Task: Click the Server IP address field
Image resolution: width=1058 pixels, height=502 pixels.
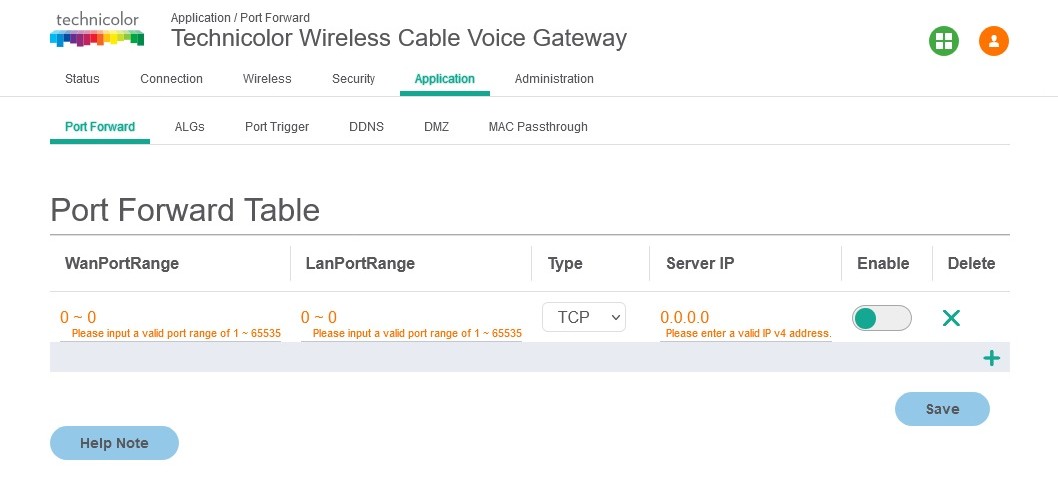Action: point(746,323)
